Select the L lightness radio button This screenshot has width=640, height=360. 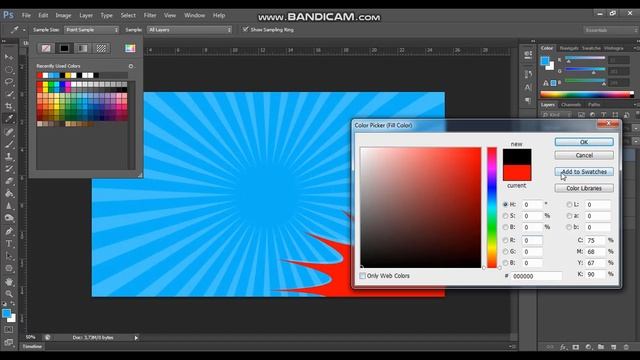569,204
